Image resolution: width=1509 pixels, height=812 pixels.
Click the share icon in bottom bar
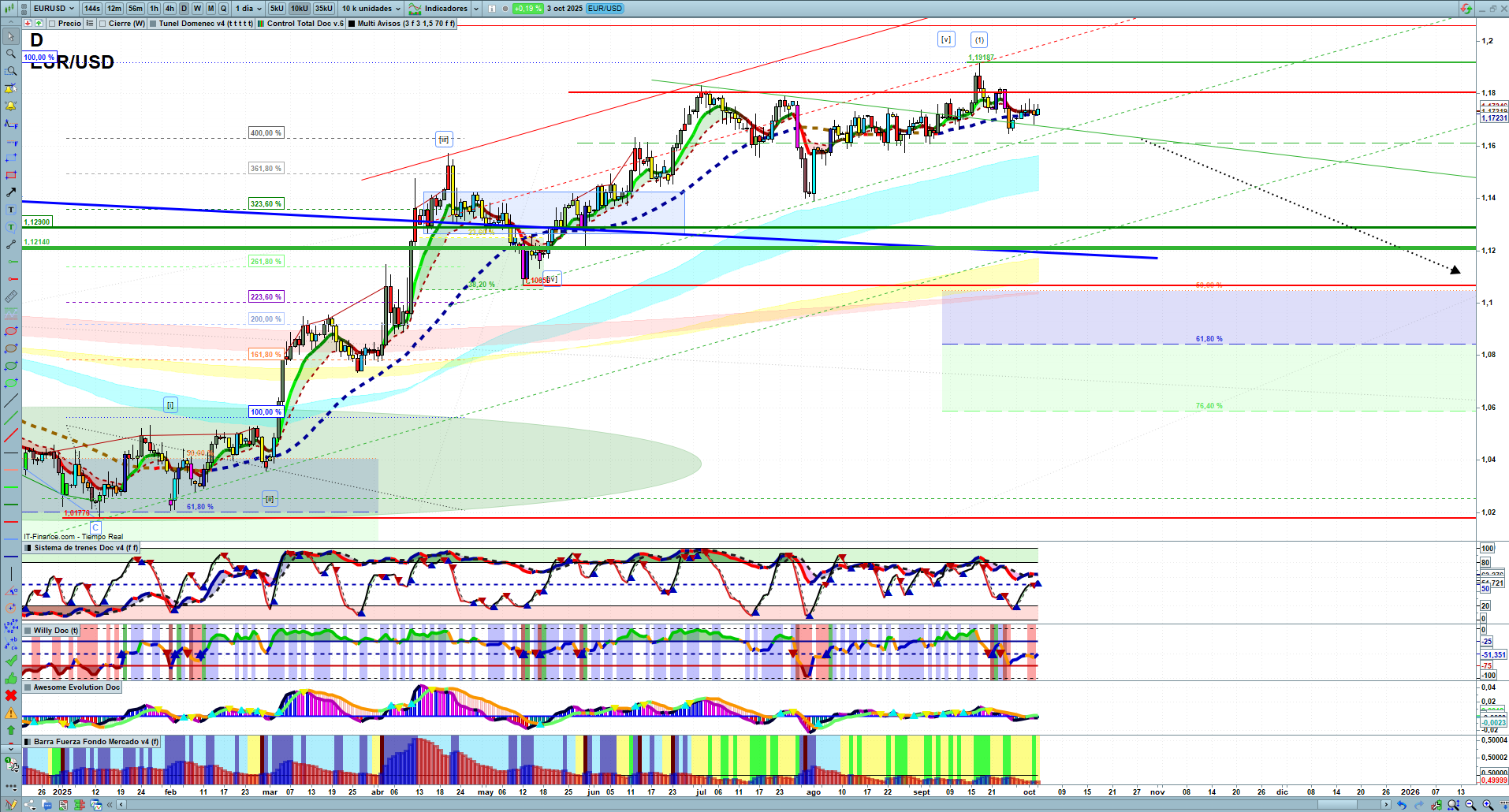30,805
